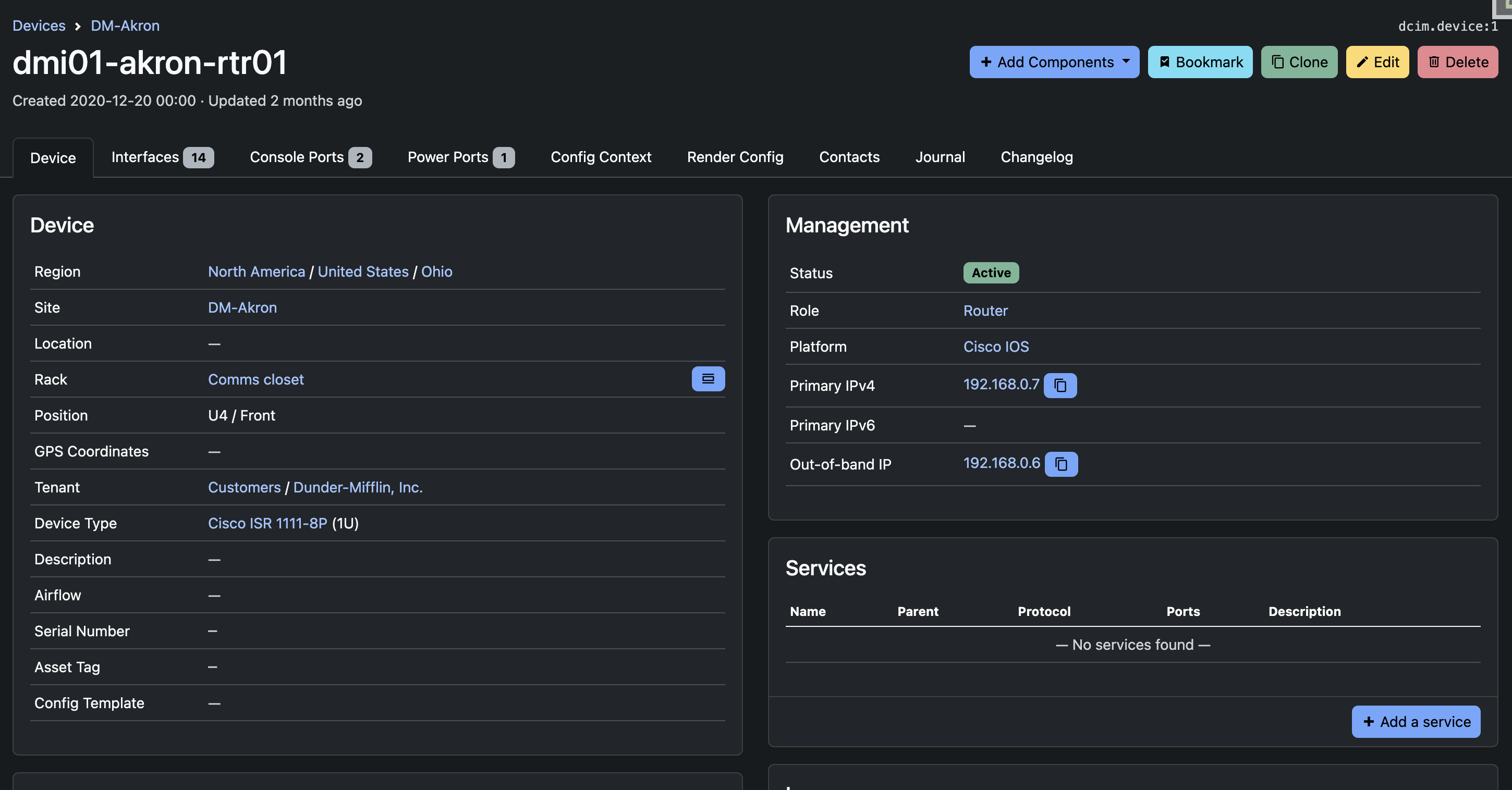Click the device title dmi01-akron-rtr01

[150, 62]
